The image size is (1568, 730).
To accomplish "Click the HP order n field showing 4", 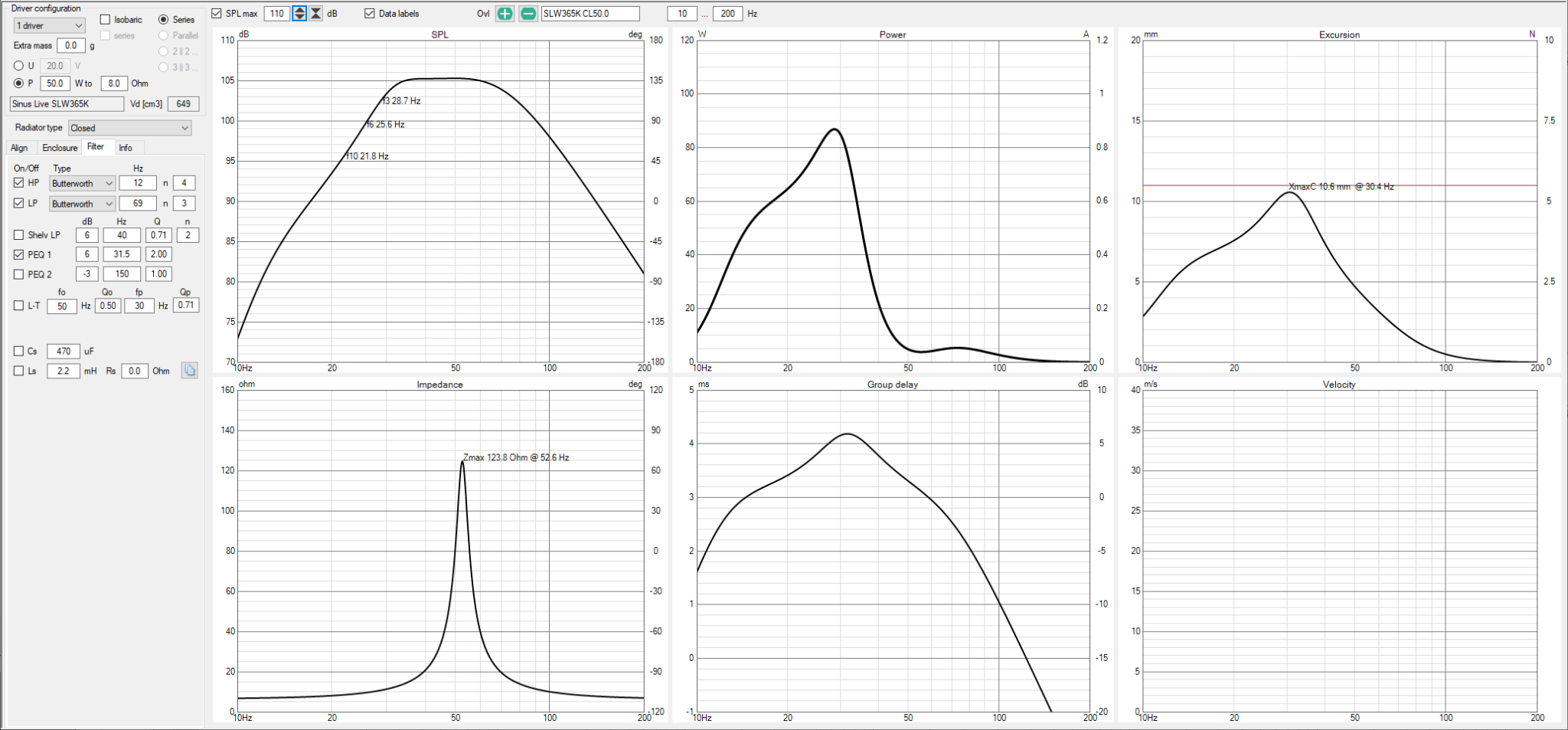I will [184, 183].
